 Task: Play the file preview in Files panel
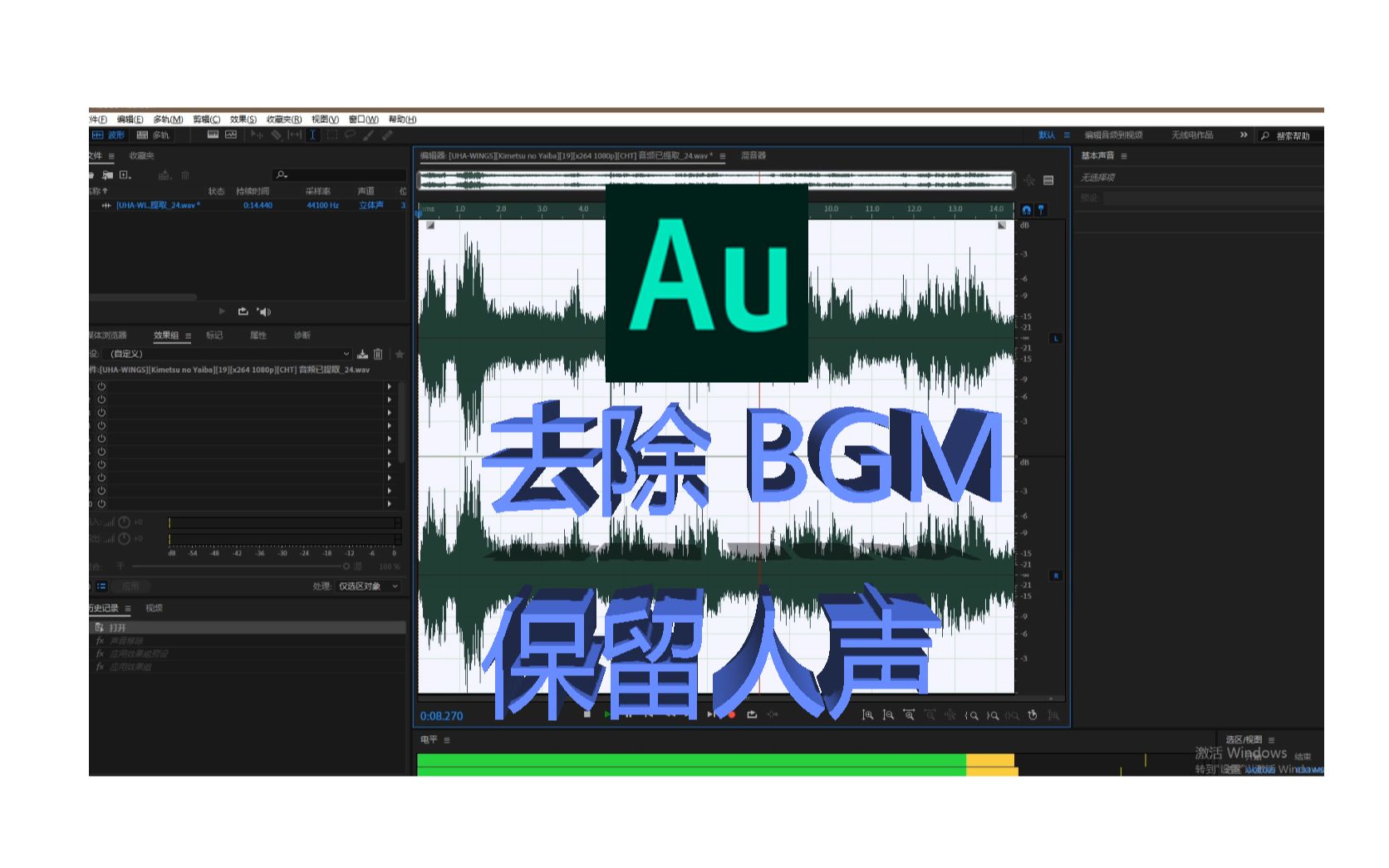[222, 311]
